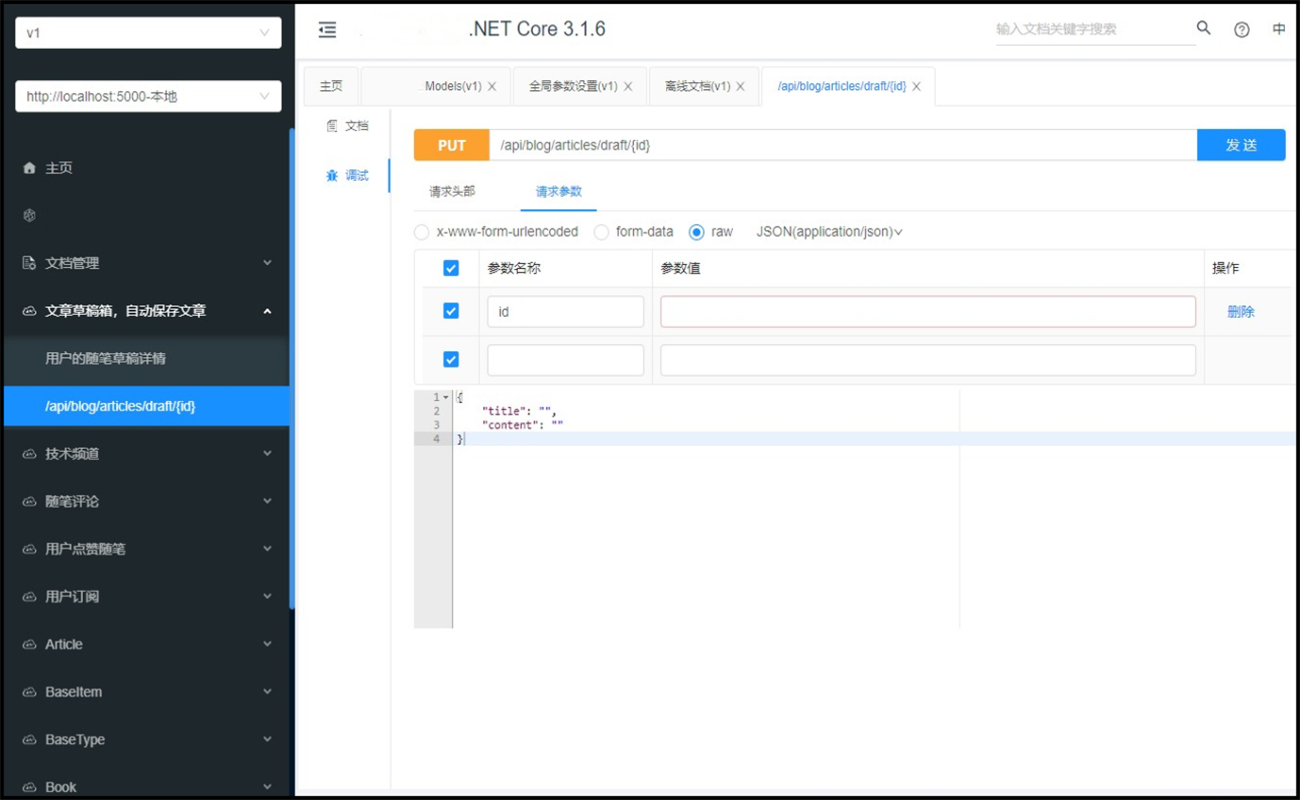Select x-www-form-urlencoded radio option
1300x800 pixels.
click(422, 232)
